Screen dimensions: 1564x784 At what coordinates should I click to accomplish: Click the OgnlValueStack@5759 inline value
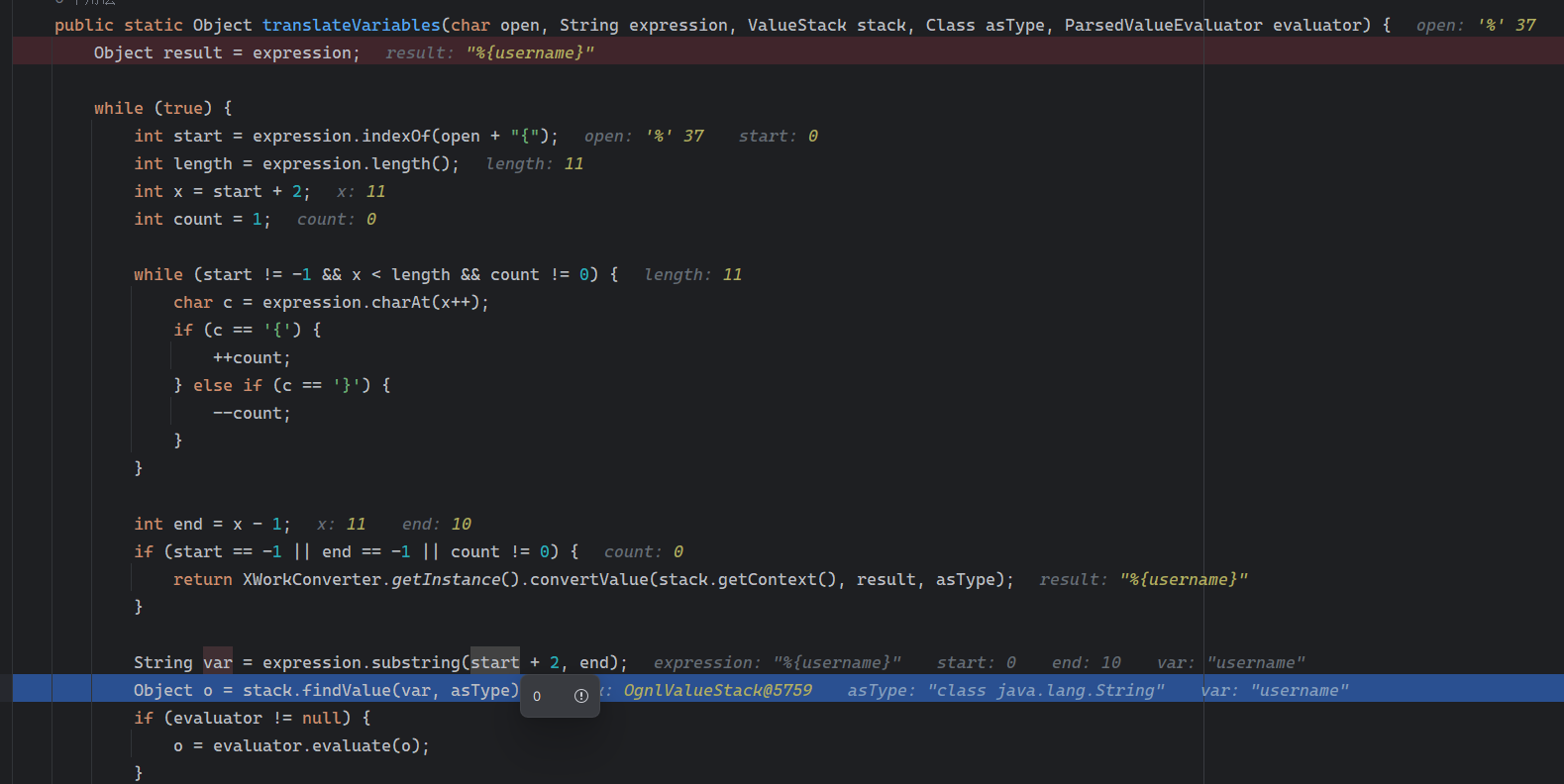(718, 690)
